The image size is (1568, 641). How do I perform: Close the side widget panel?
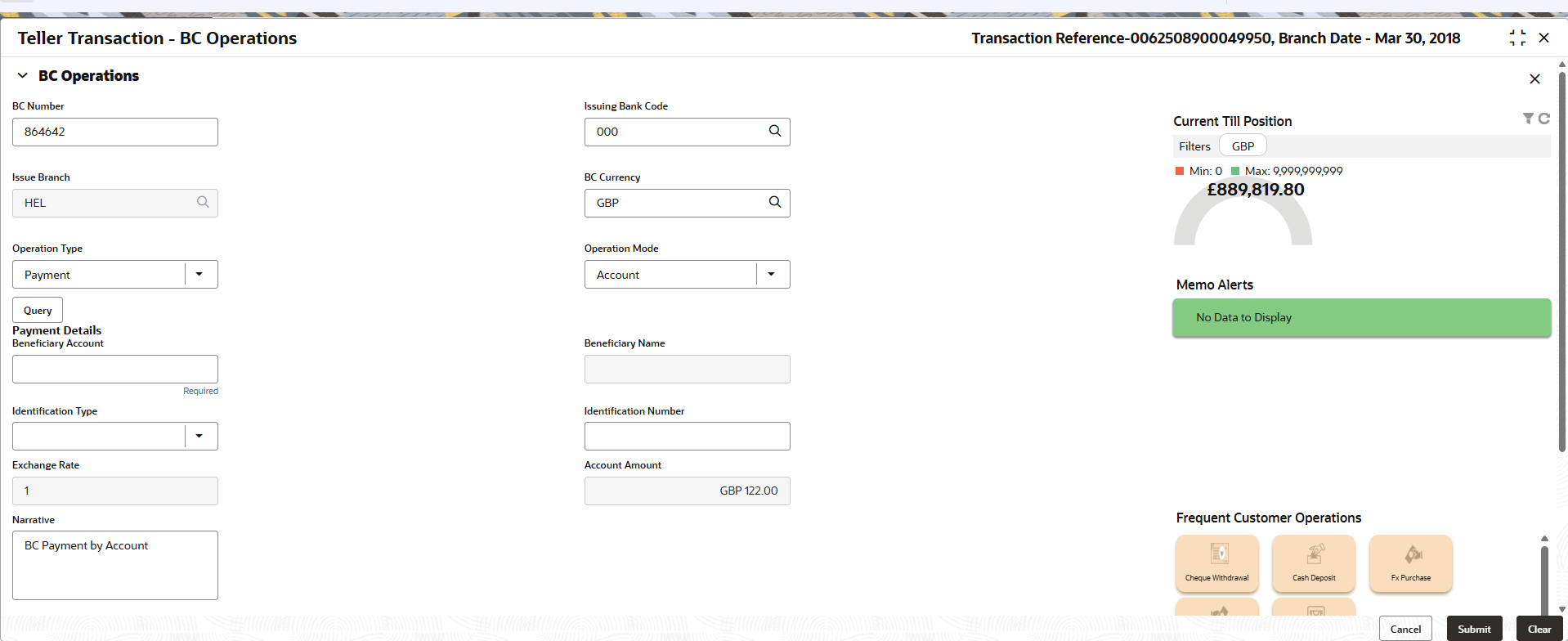1534,78
